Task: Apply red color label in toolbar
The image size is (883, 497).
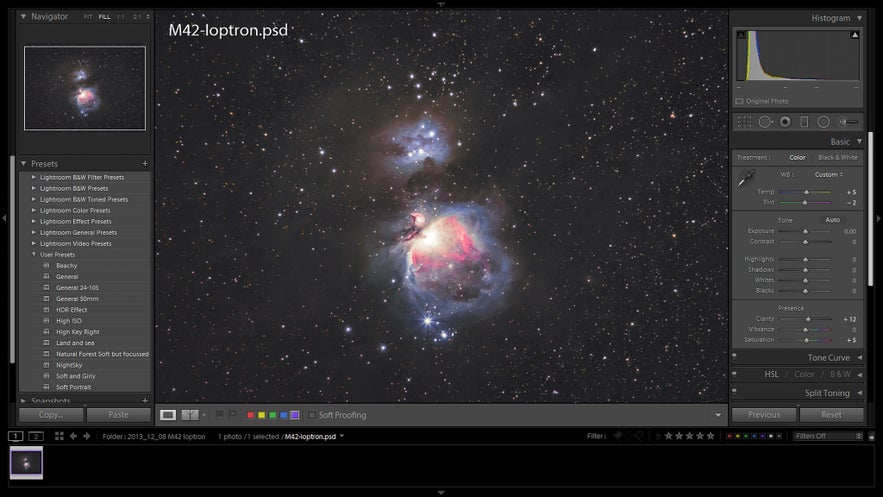Action: pyautogui.click(x=250, y=415)
